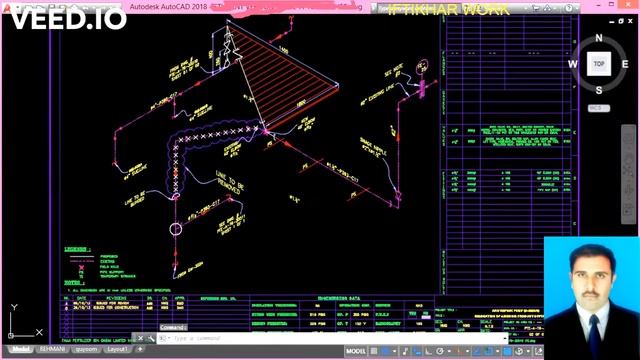Click the N compass direction on ViewCube
The image size is (640, 360).
coord(599,38)
